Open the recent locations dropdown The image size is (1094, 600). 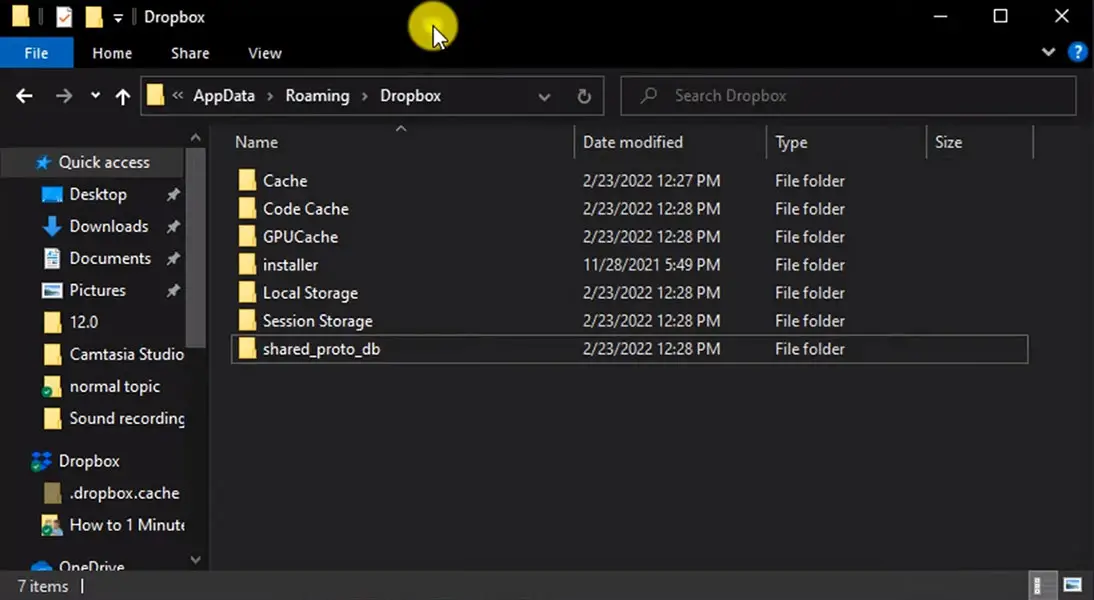[x=96, y=96]
